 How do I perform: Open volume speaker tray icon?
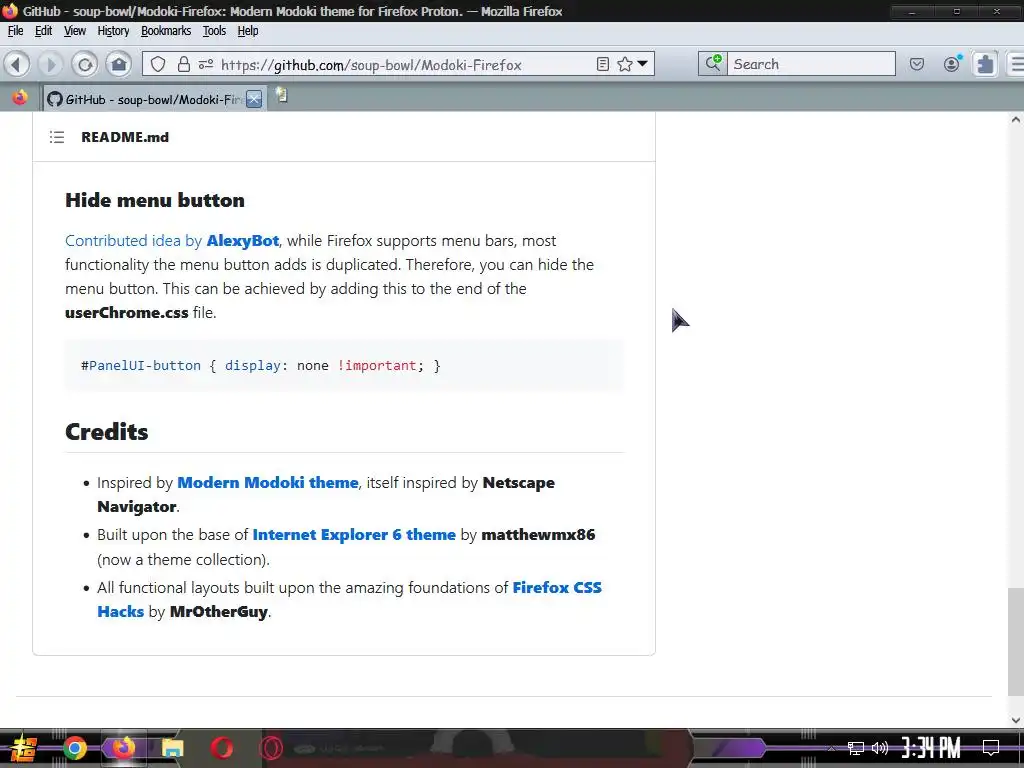[x=880, y=748]
